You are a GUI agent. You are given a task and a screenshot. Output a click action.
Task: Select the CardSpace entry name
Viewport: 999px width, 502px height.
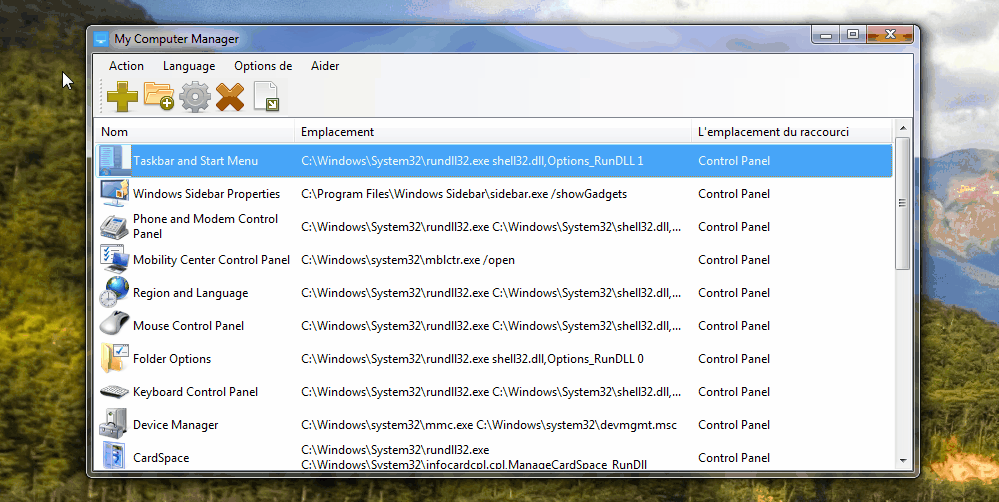point(161,457)
